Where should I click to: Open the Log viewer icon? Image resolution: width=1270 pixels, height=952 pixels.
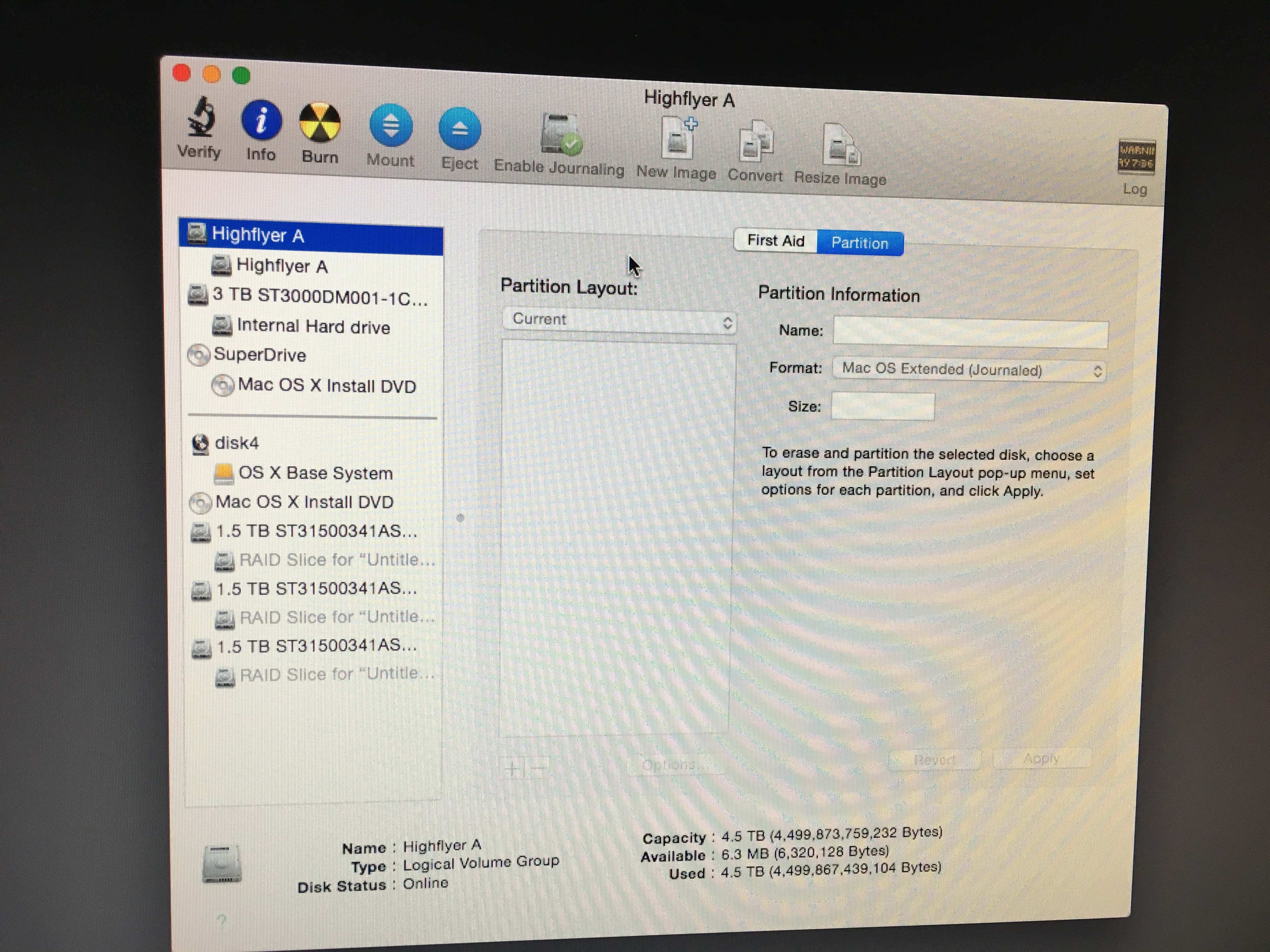tap(1136, 157)
